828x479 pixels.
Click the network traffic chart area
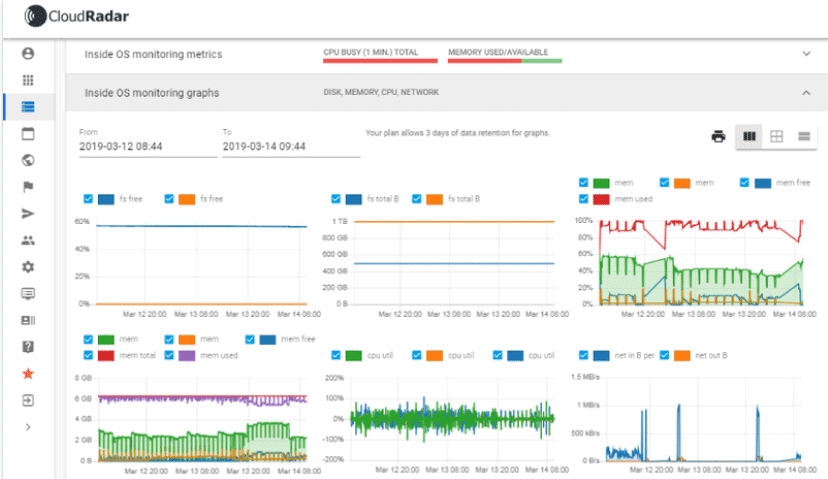pos(703,419)
